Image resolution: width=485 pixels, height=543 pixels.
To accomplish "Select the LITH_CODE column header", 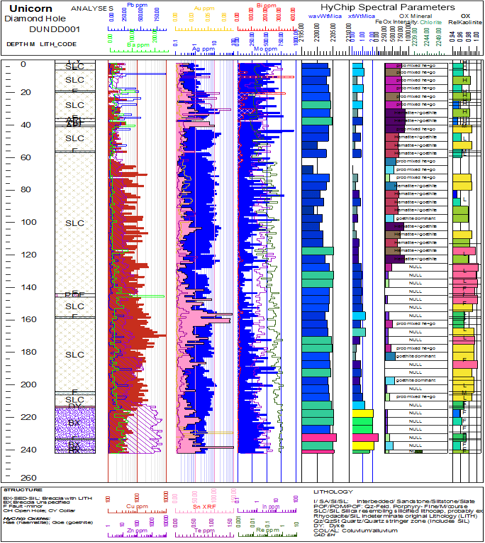I will pos(58,44).
